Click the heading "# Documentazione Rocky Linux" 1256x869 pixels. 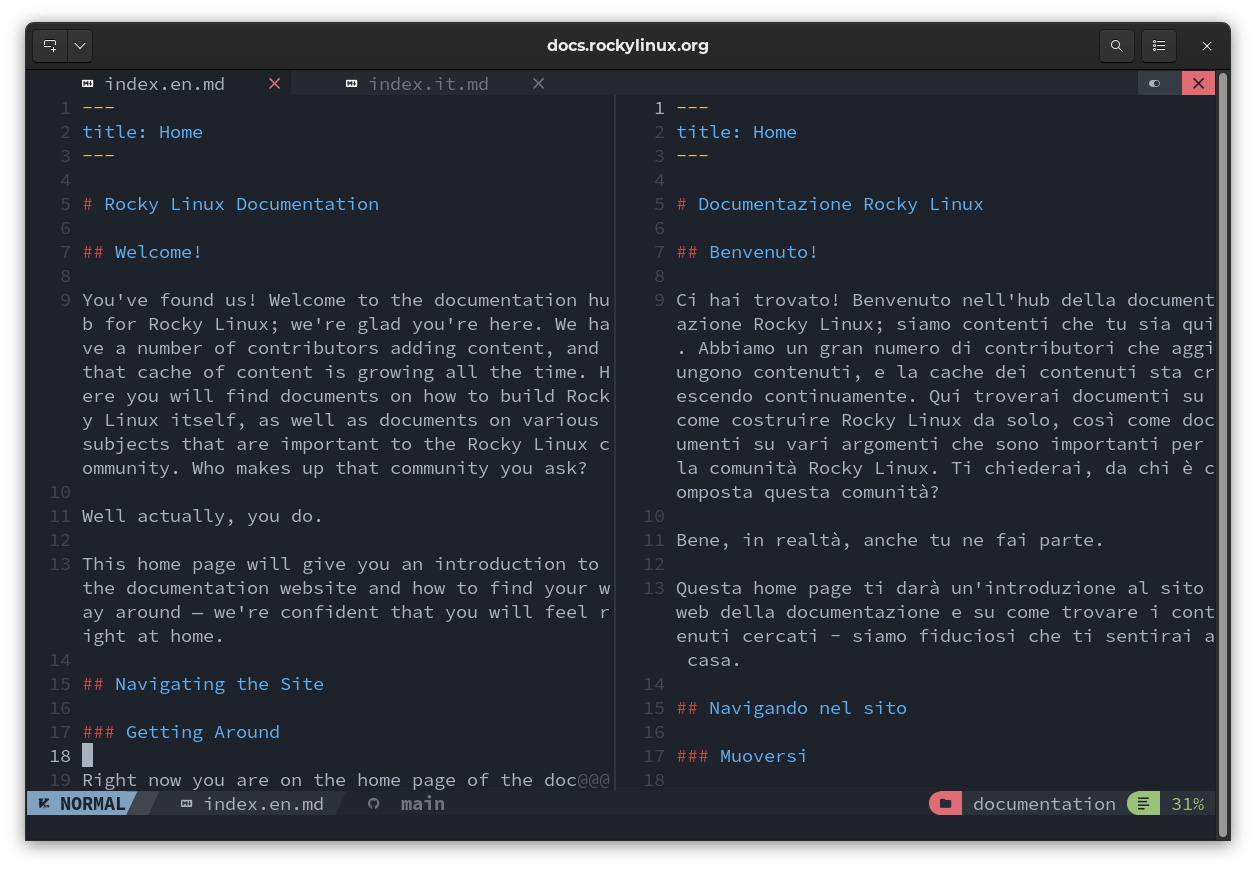(x=830, y=204)
